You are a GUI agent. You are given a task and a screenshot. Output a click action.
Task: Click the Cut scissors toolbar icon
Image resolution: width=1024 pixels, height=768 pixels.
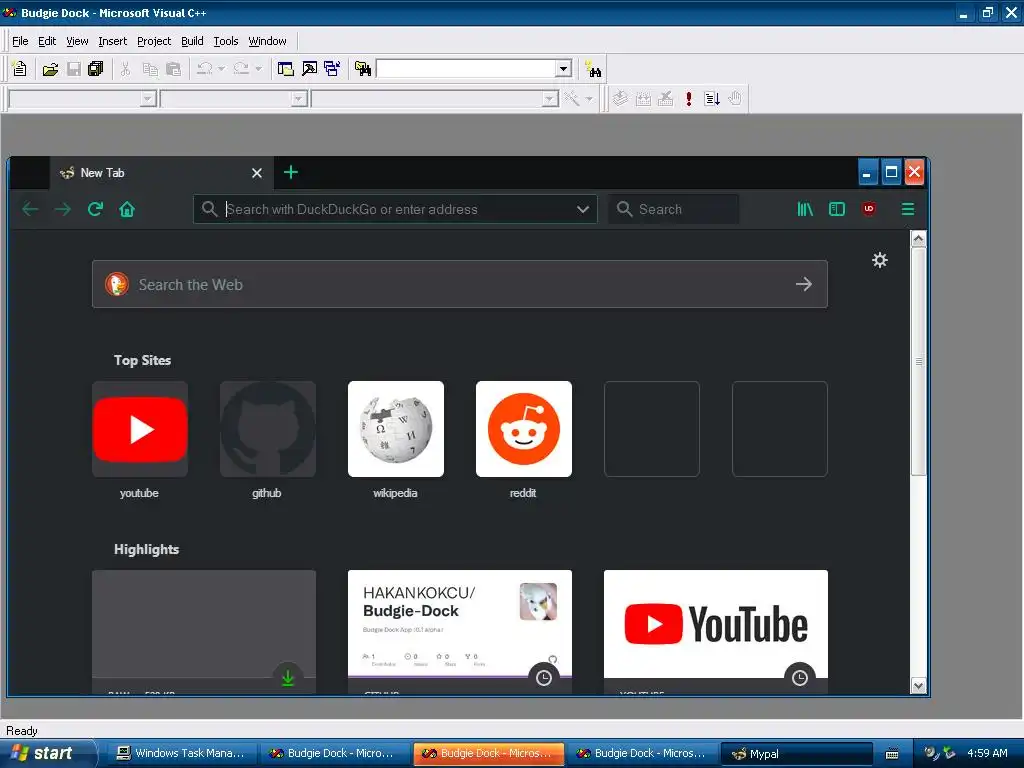pos(125,69)
